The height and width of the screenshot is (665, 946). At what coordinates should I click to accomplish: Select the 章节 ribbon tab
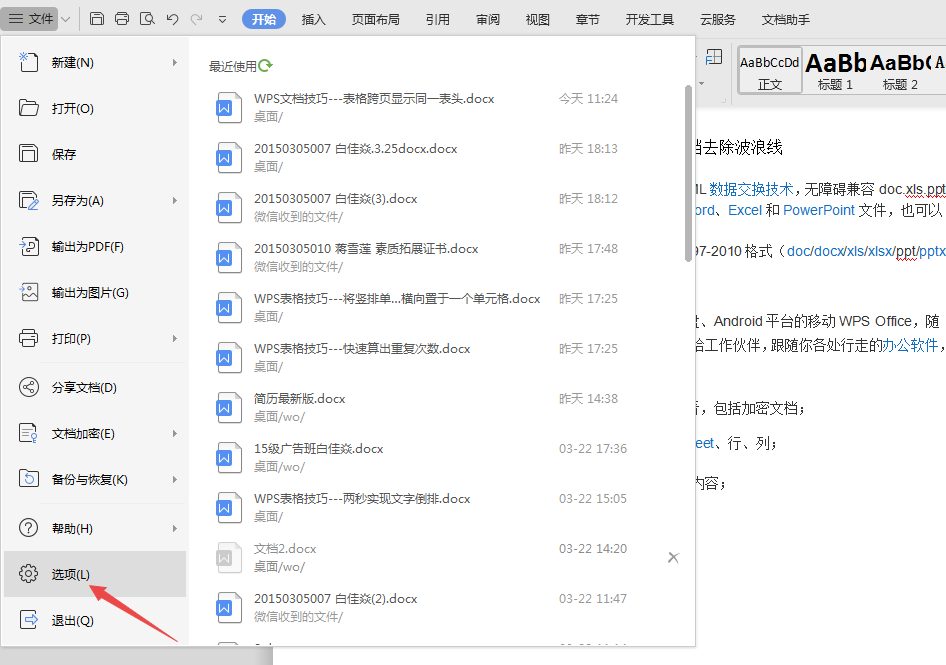pyautogui.click(x=588, y=19)
